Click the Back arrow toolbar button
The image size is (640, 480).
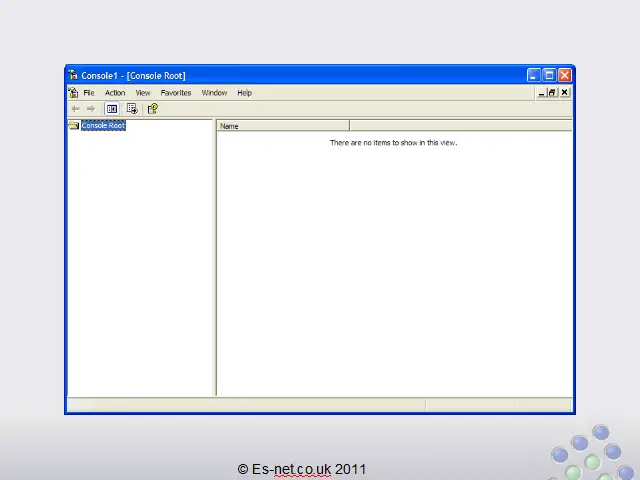coord(76,109)
